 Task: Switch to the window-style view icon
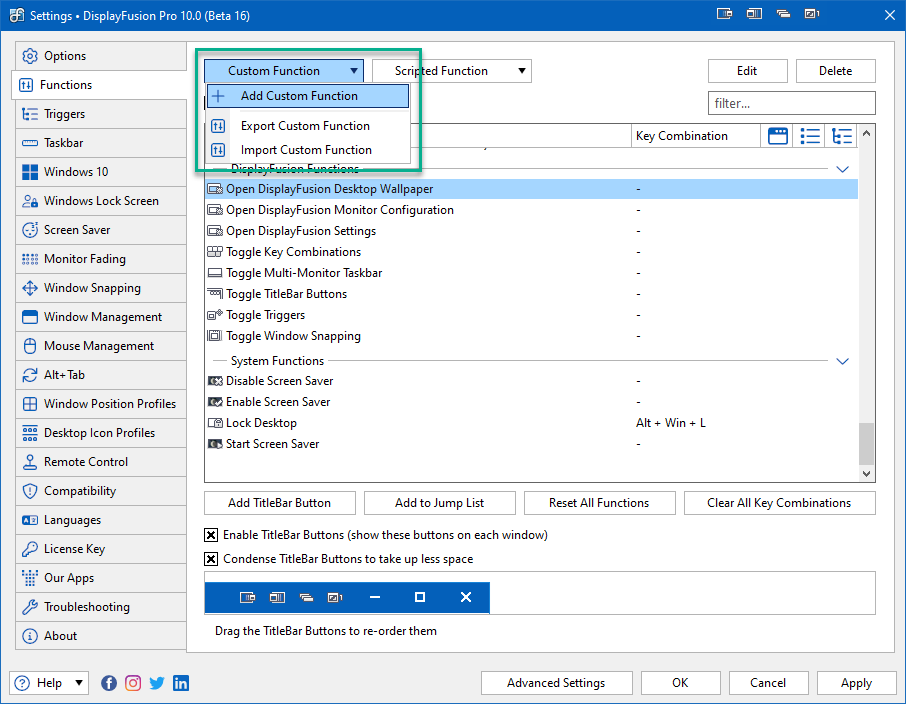pyautogui.click(x=778, y=136)
